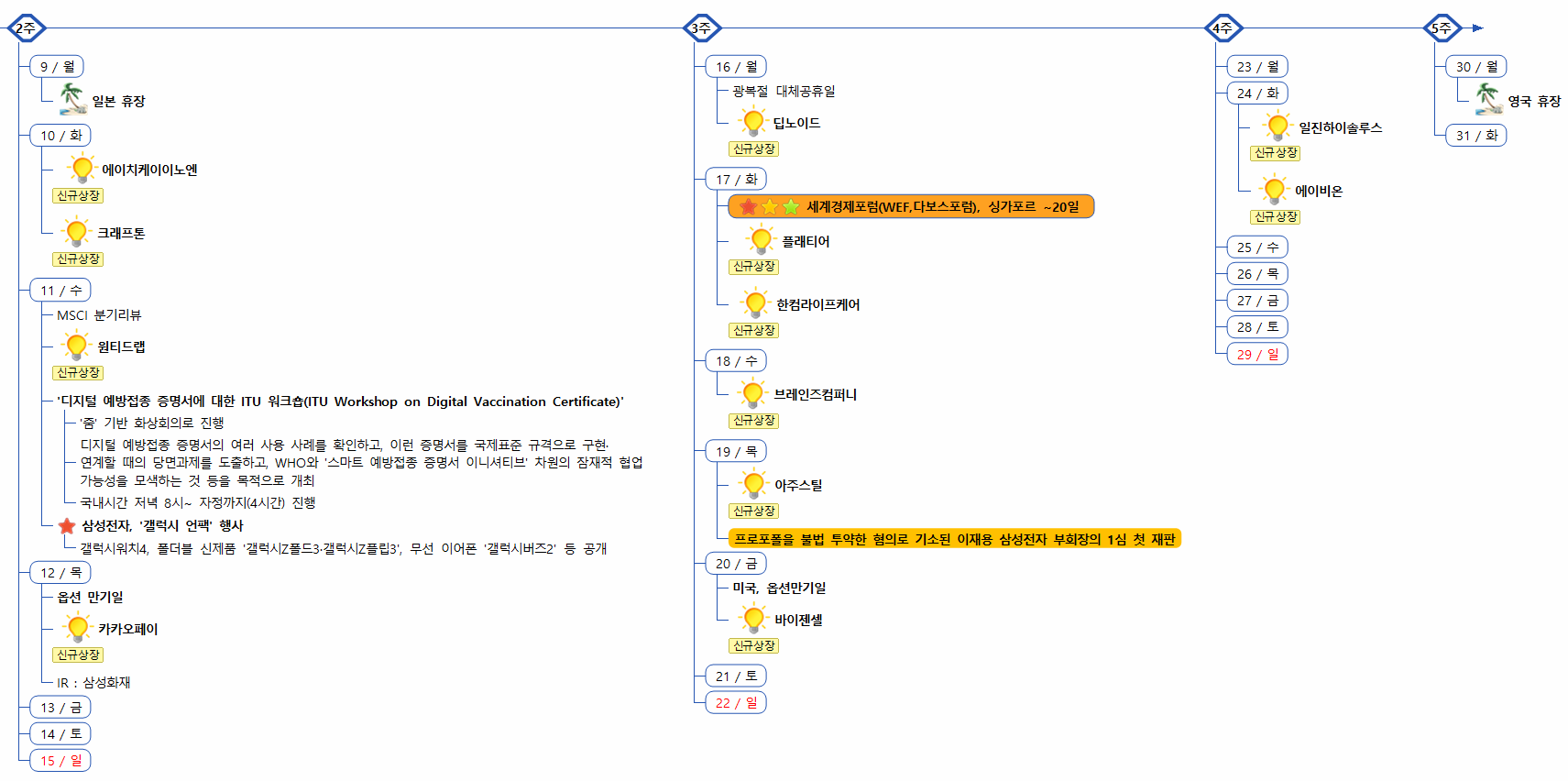The width and height of the screenshot is (1568, 781).
Task: Select the 9 / 월 date node
Action: 57,66
